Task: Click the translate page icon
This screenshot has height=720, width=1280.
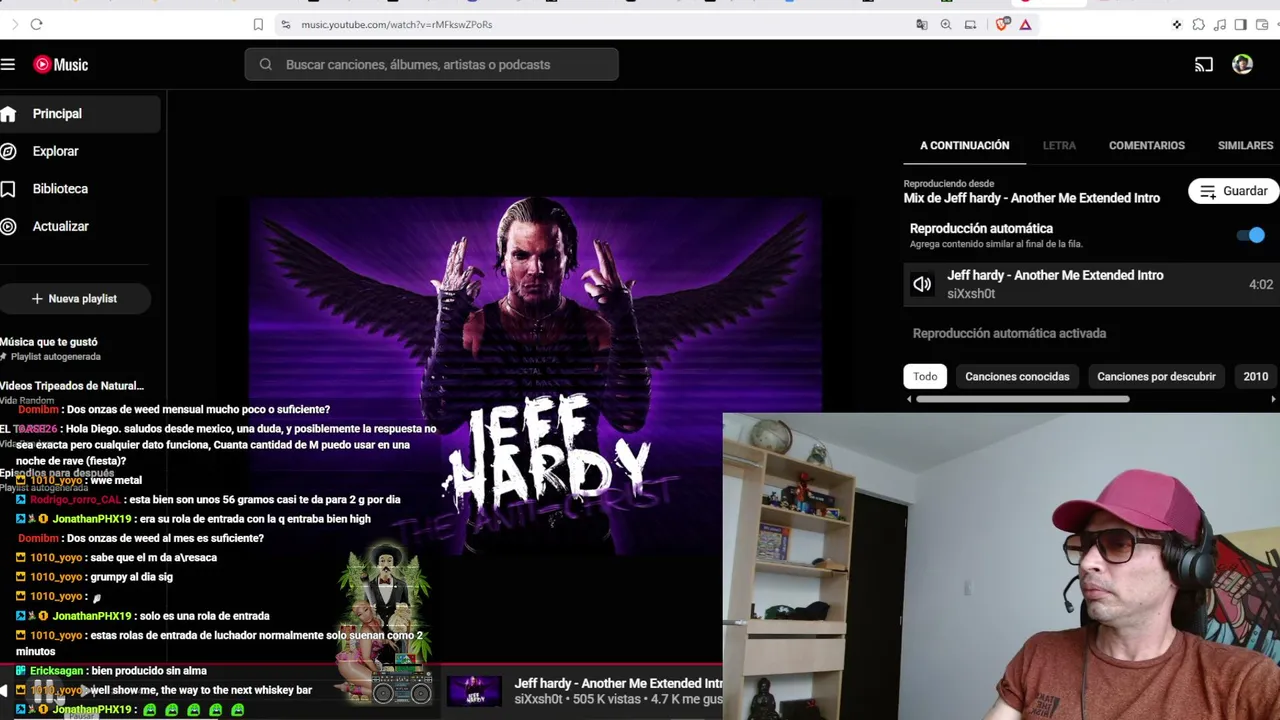Action: [x=922, y=24]
